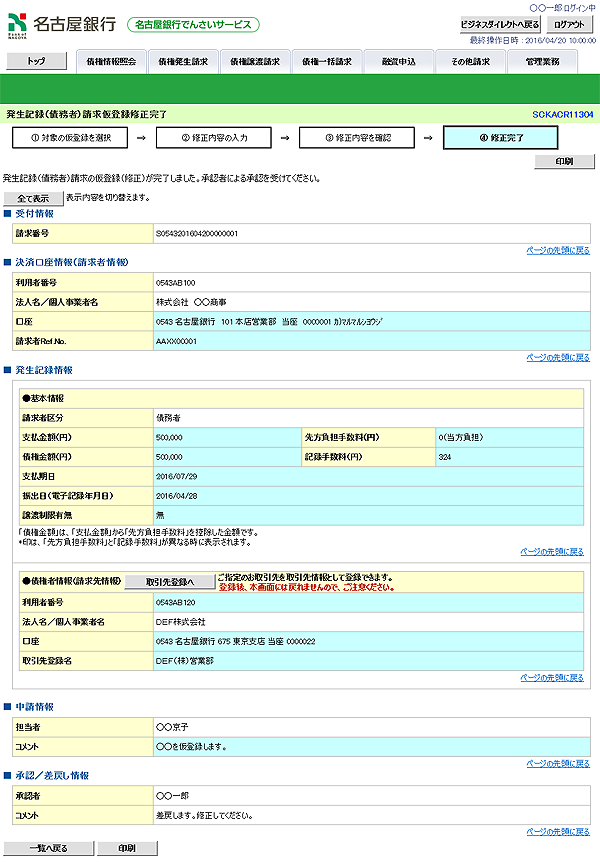Image resolution: width=600 pixels, height=864 pixels.
Task: Switch to 債権情報照会 tab
Action: (x=111, y=62)
